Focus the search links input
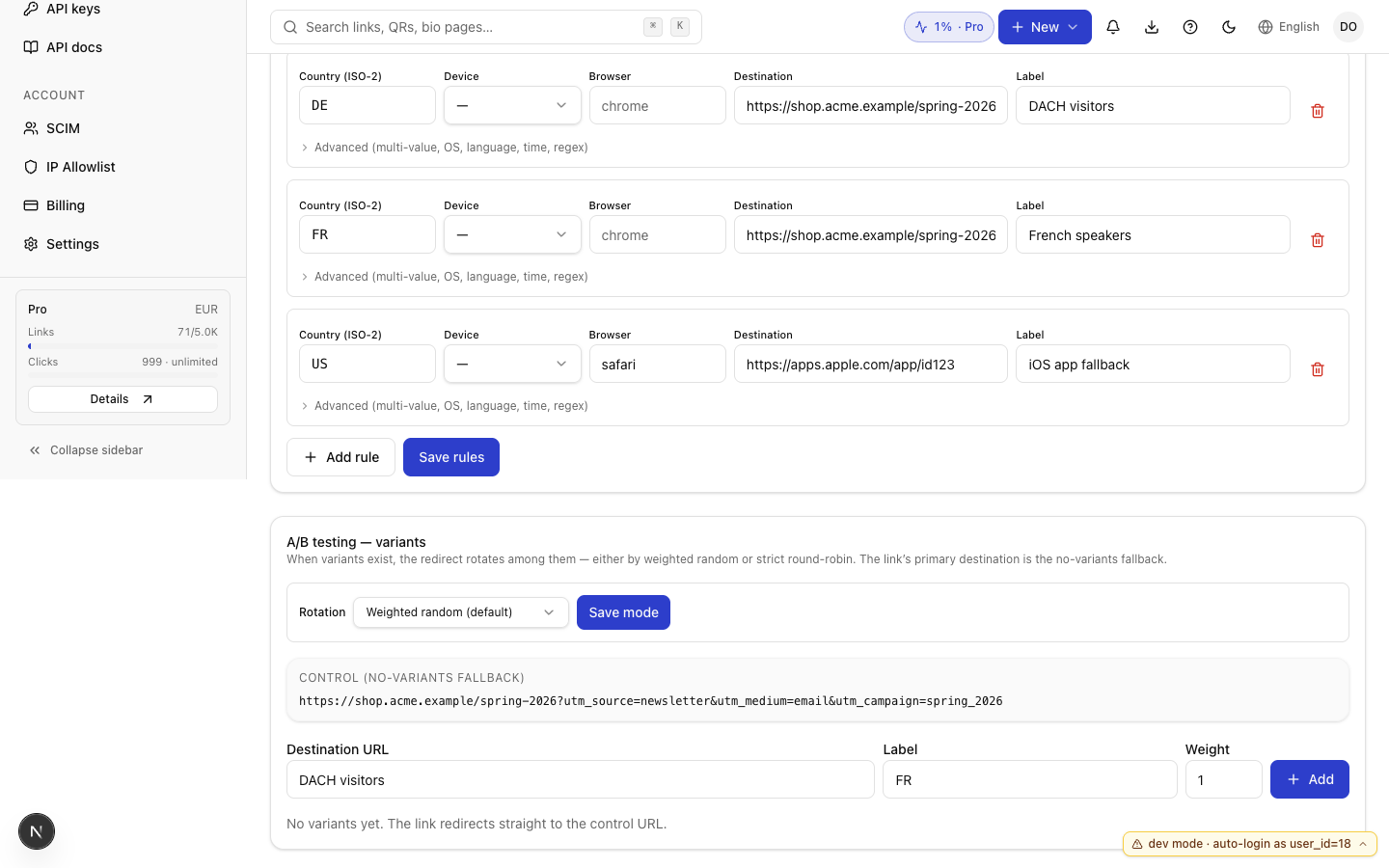The height and width of the screenshot is (868, 1389). 485,27
